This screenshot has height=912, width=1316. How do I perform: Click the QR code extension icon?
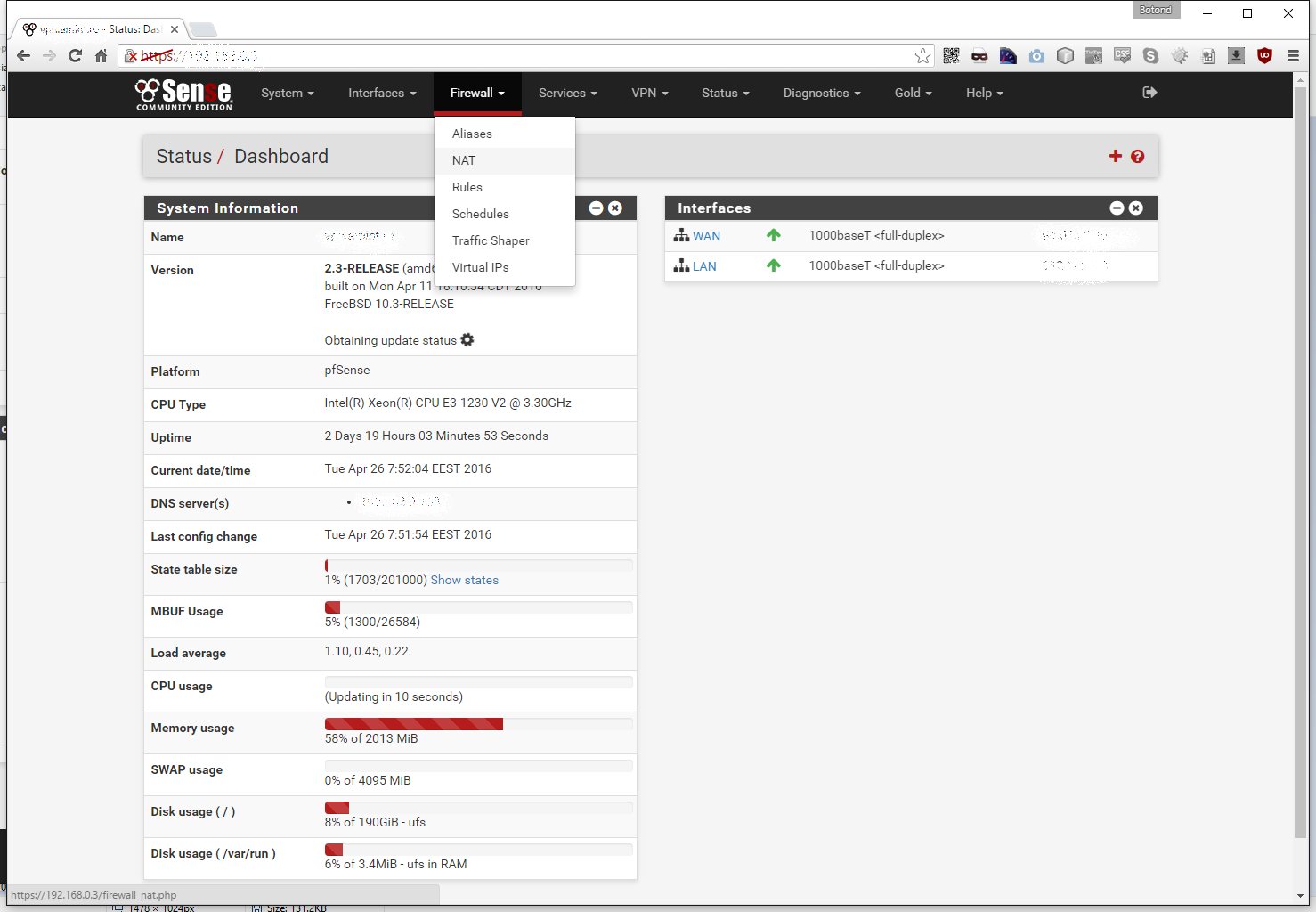point(951,56)
